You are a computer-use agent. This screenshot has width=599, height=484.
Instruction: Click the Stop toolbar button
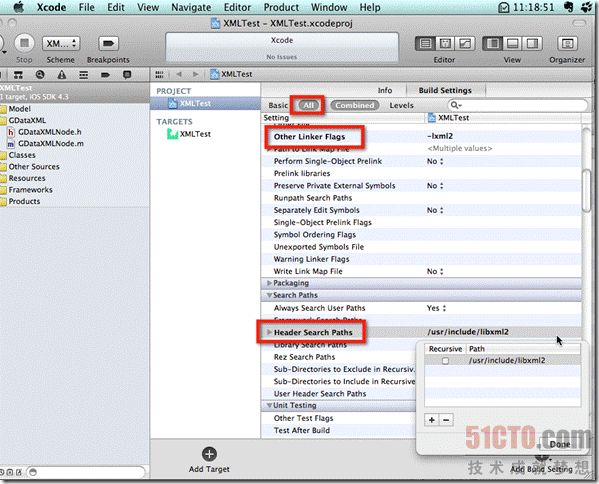pyautogui.click(x=24, y=43)
